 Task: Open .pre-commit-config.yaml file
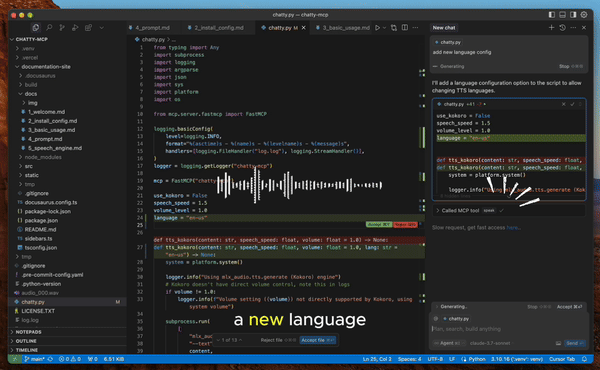coord(67,275)
